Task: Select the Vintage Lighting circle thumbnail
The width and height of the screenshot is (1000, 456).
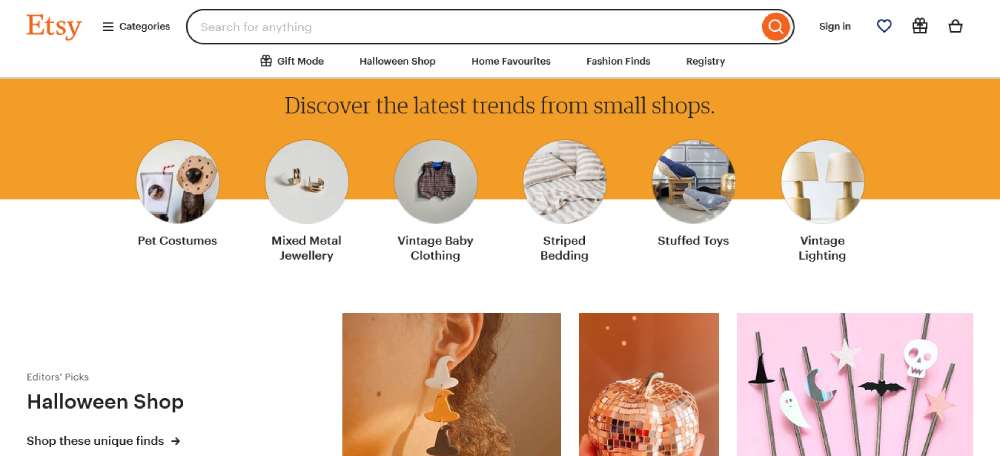Action: 822,181
